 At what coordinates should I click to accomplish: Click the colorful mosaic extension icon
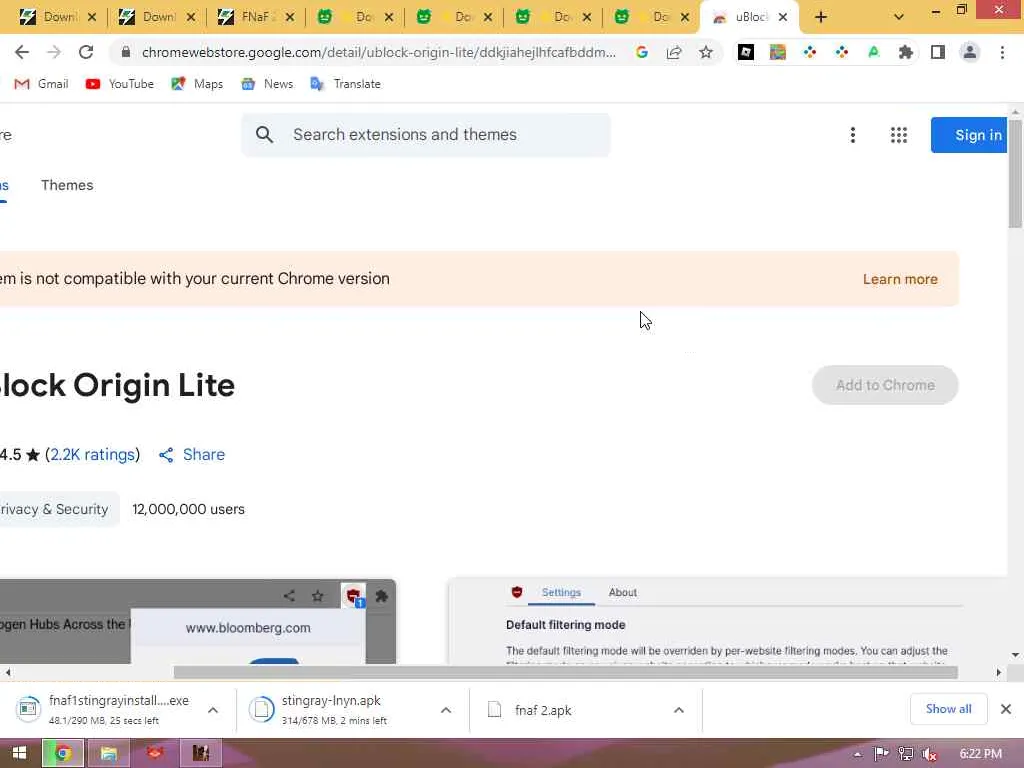[x=778, y=52]
